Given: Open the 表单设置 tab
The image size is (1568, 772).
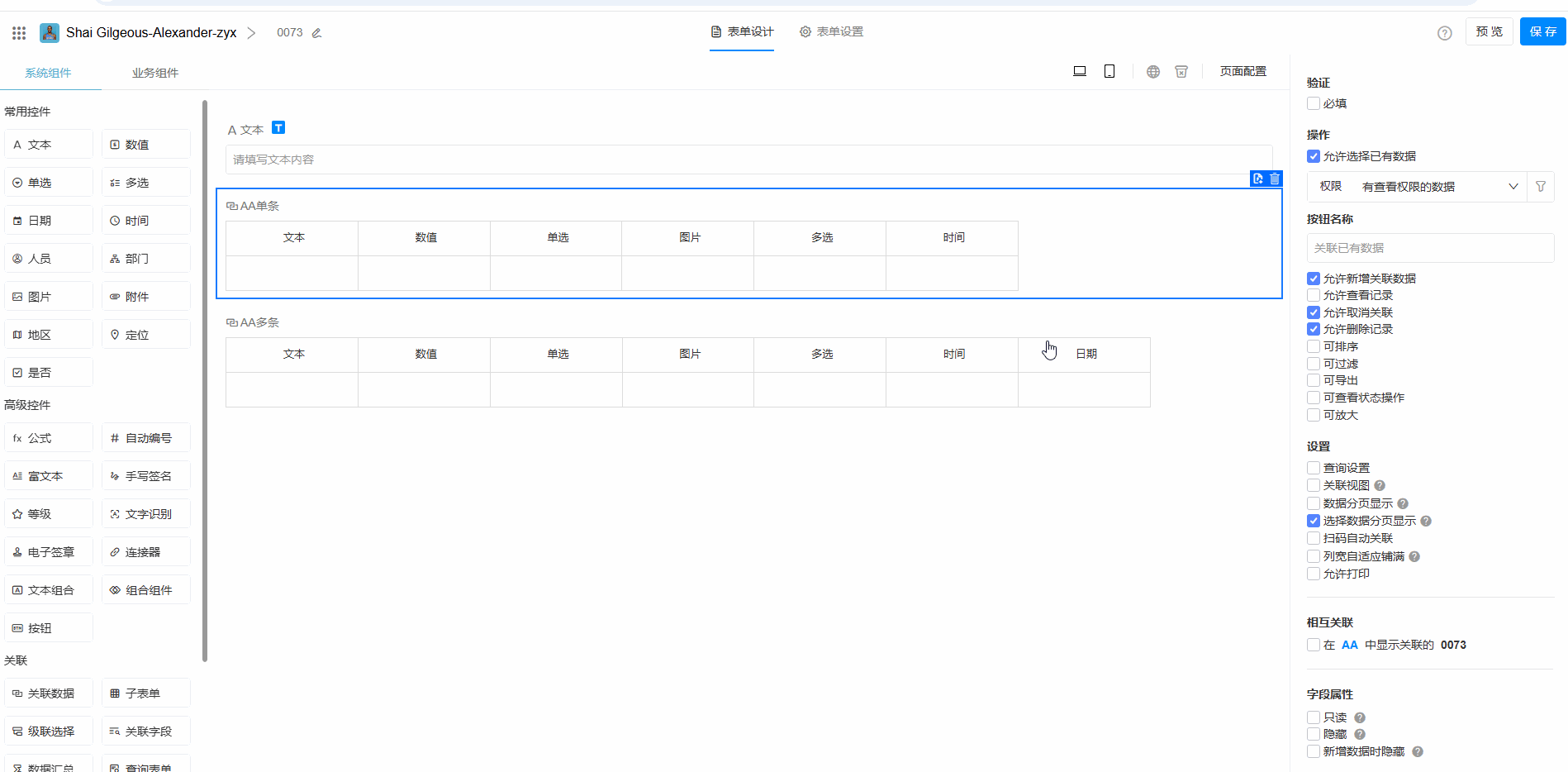Looking at the screenshot, I should pyautogui.click(x=831, y=31).
